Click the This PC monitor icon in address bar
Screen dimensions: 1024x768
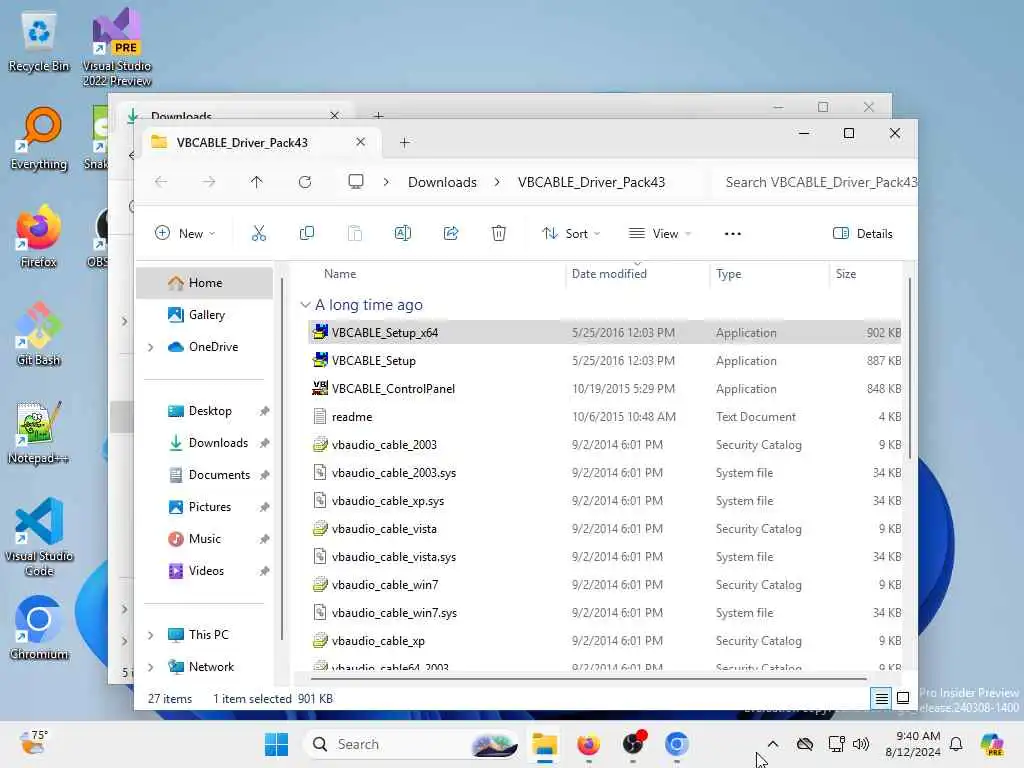click(x=356, y=182)
